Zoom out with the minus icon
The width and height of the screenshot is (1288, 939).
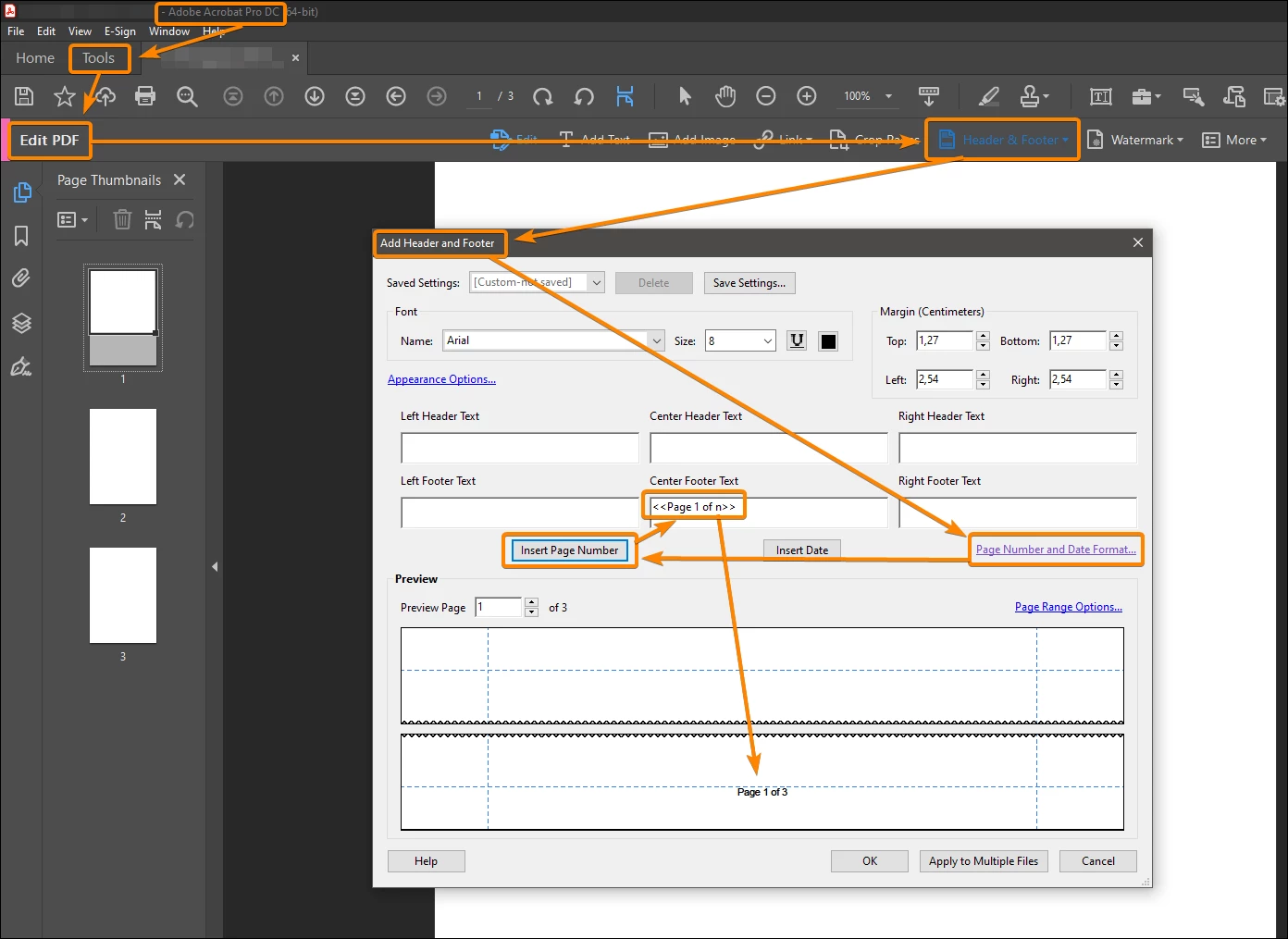[766, 96]
